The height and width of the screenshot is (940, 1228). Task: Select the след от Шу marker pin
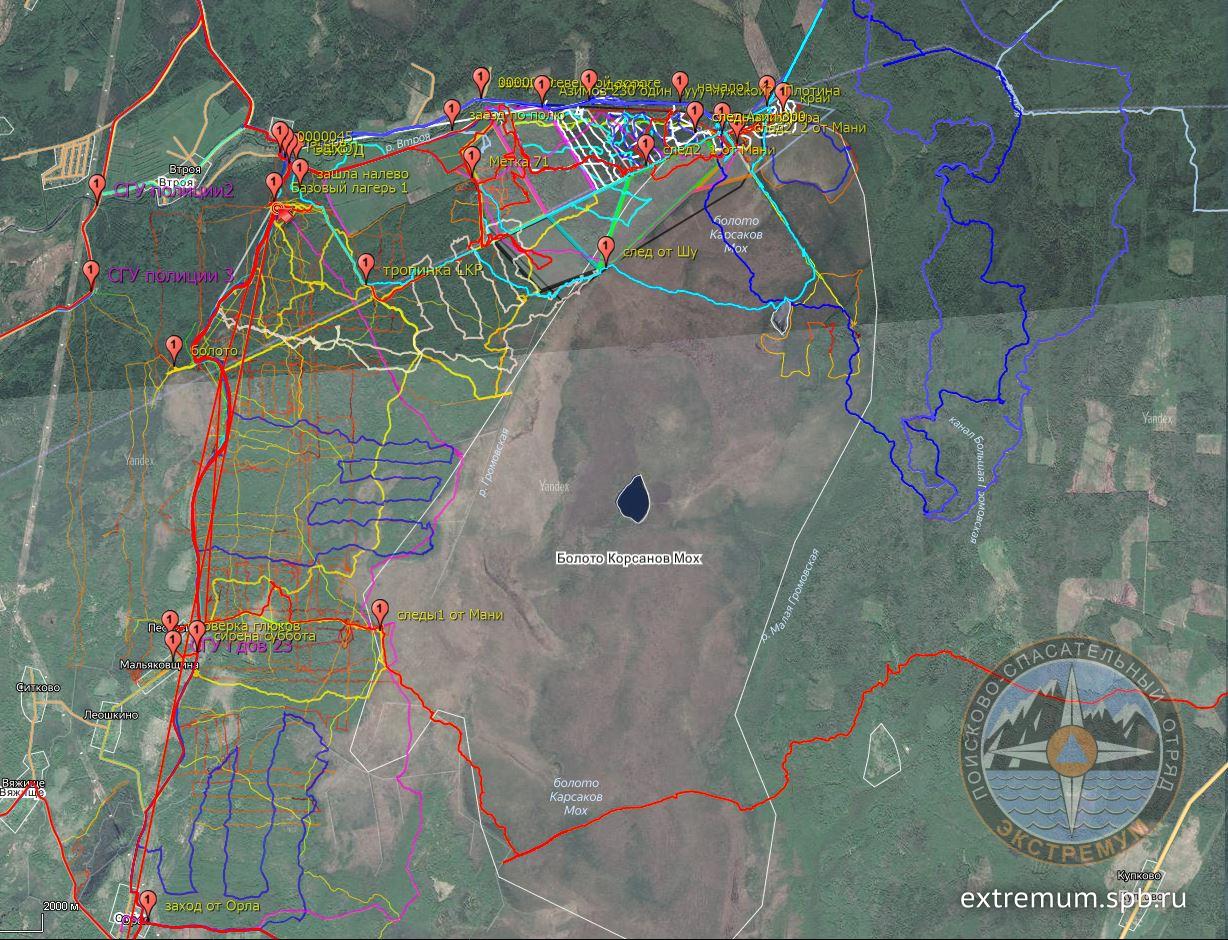(x=605, y=250)
